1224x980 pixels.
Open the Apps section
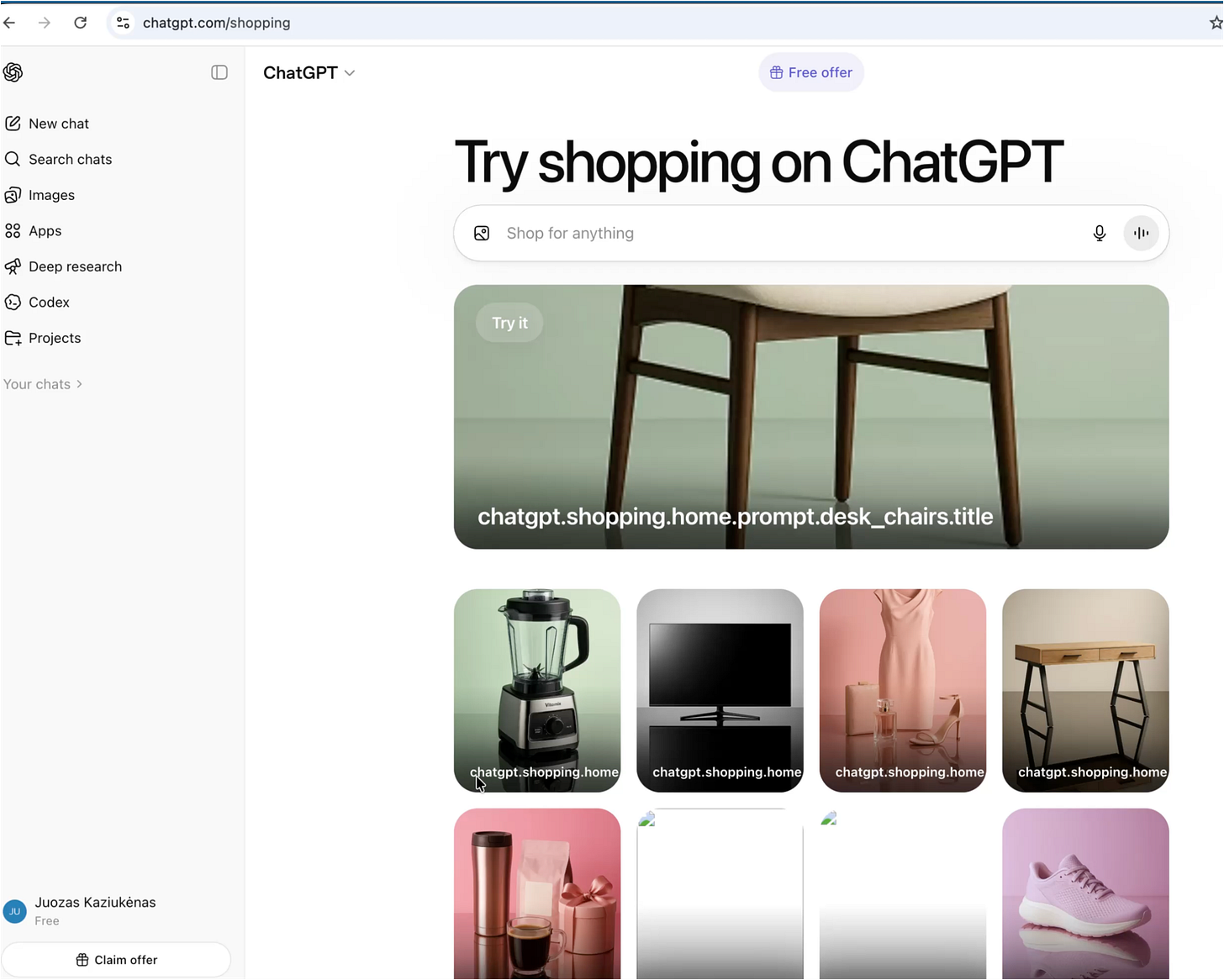pos(45,230)
